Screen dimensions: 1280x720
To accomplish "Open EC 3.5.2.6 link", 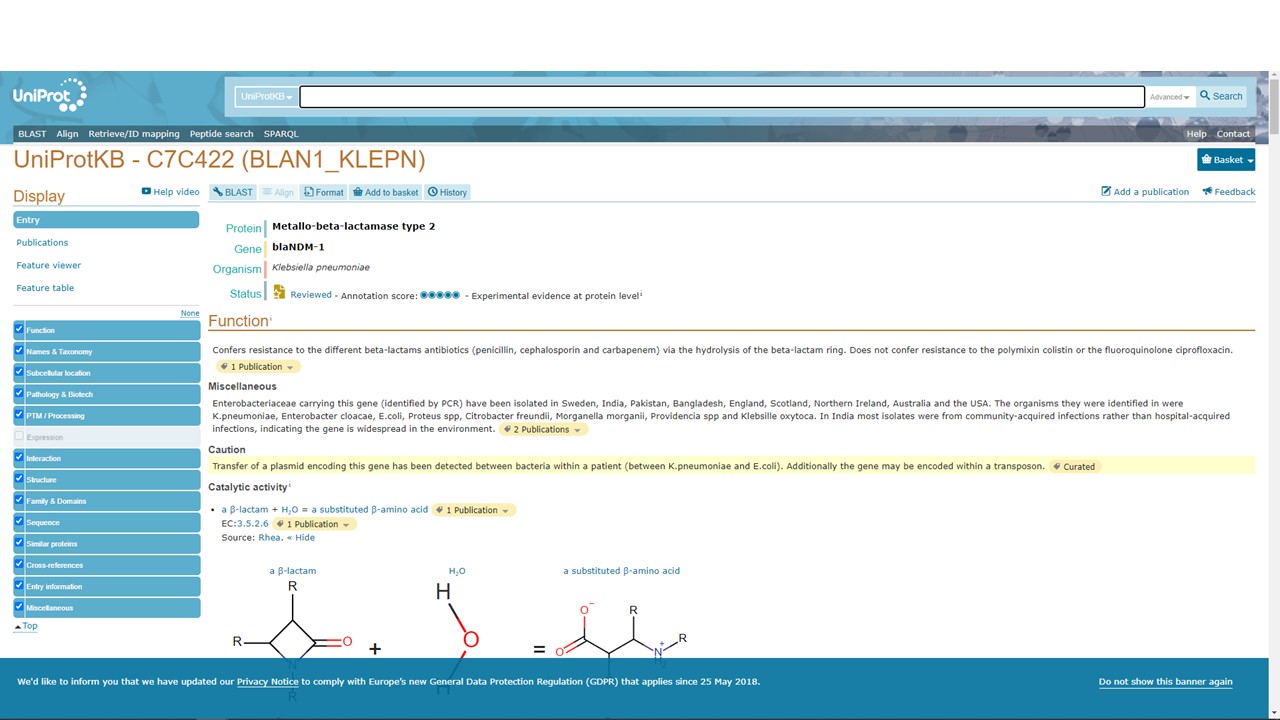I will coord(252,524).
